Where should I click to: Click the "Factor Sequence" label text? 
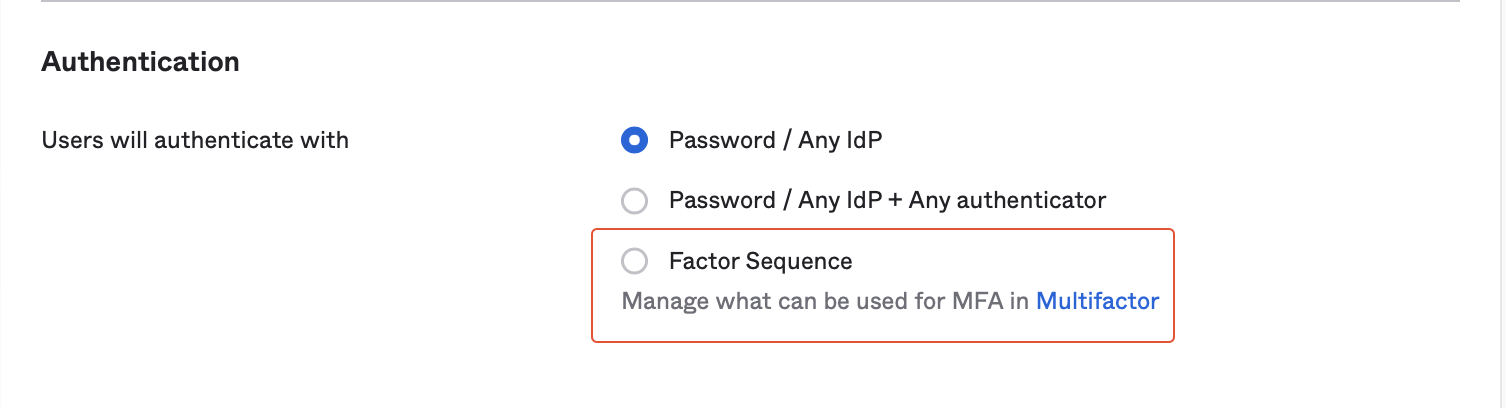coord(760,262)
